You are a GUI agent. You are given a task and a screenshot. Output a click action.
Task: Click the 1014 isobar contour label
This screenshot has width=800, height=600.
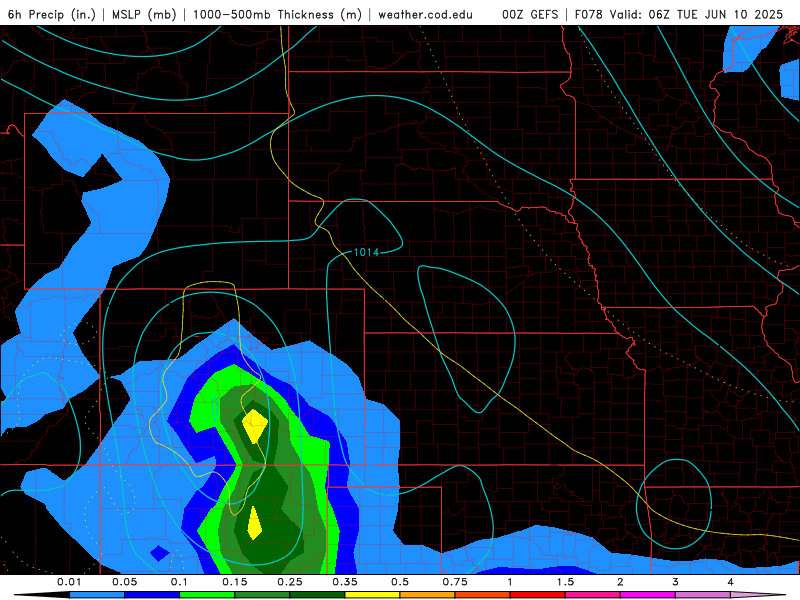pyautogui.click(x=366, y=252)
